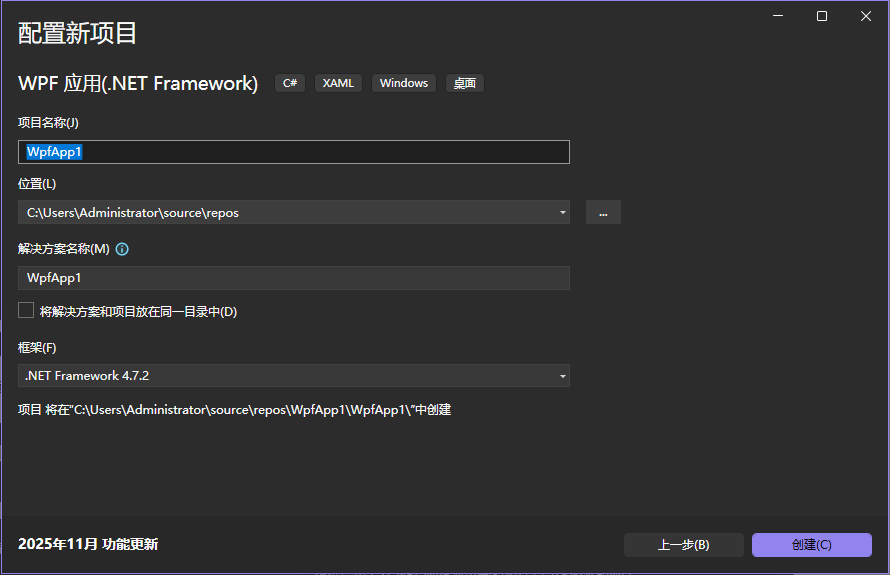Maximize the configuration dialog window
890x575 pixels.
pos(821,16)
